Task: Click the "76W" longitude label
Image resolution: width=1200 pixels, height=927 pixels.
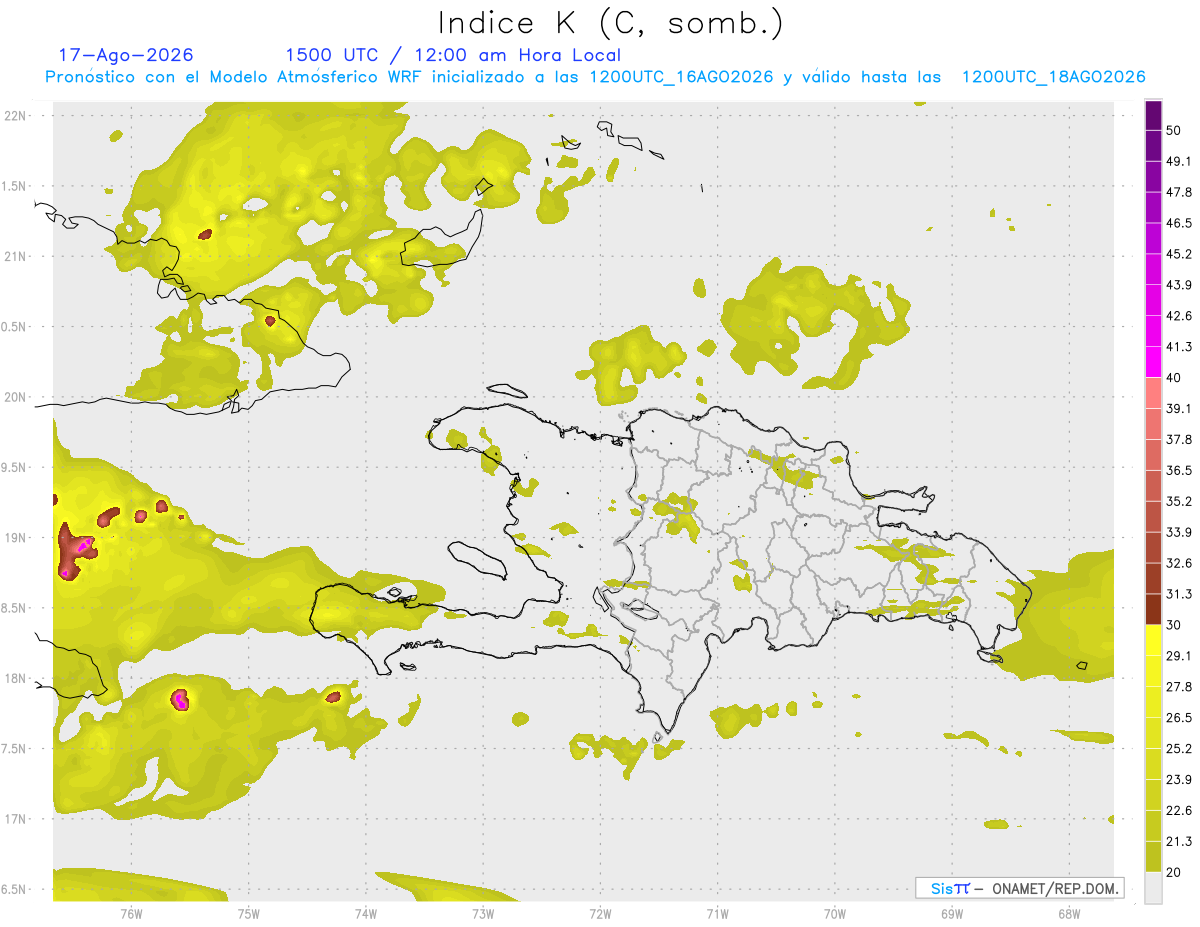Action: (131, 913)
